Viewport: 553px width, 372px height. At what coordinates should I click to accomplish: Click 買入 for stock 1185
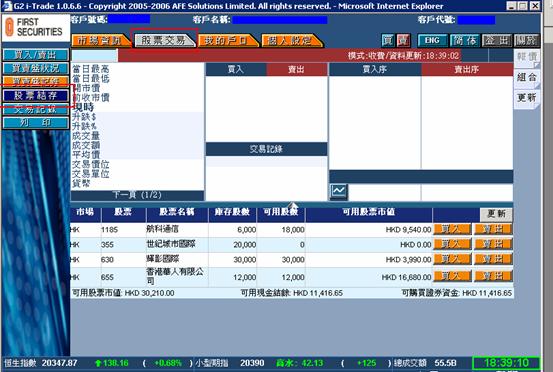coord(452,229)
